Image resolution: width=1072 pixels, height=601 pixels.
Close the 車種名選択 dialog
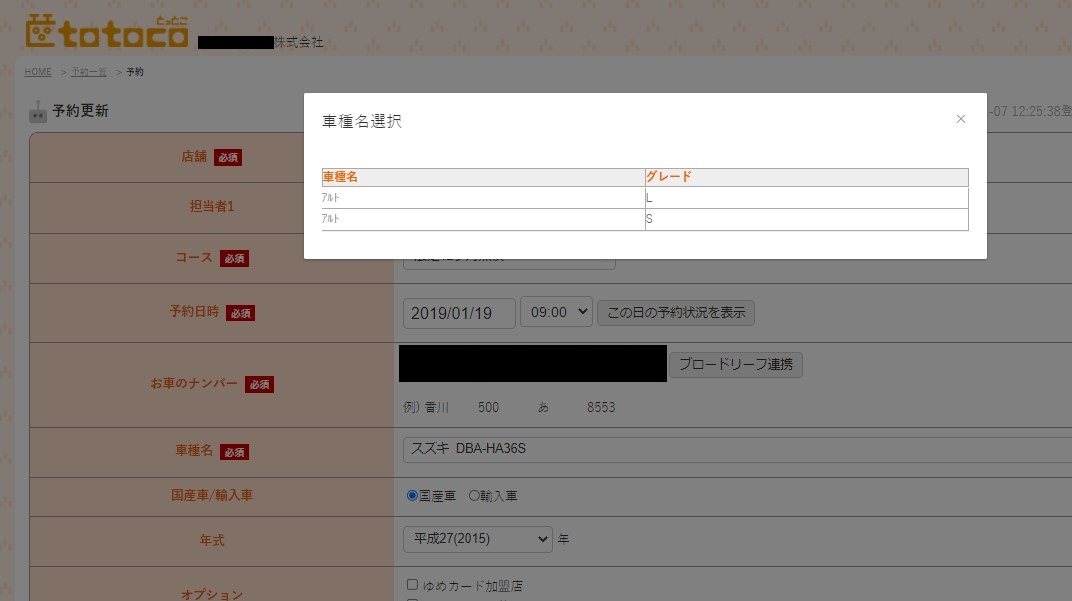point(960,119)
